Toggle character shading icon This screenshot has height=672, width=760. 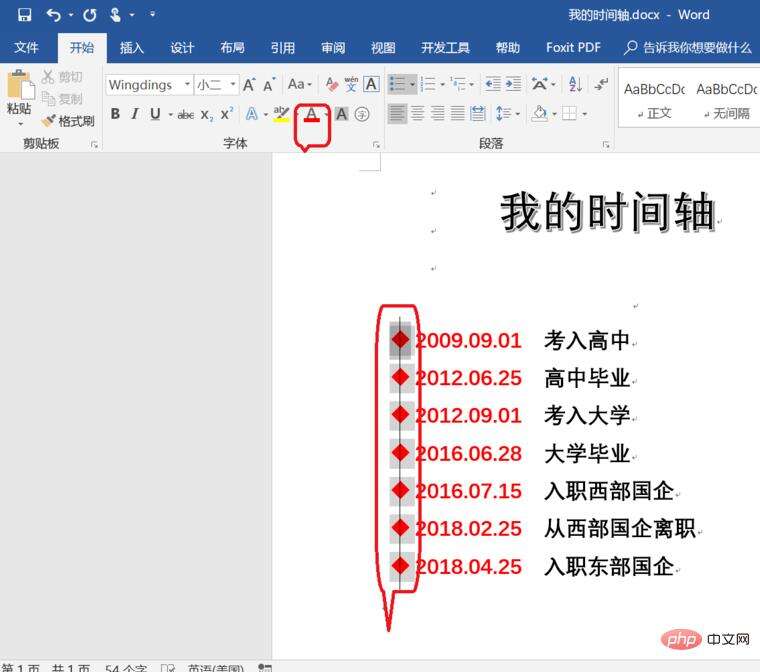[341, 114]
